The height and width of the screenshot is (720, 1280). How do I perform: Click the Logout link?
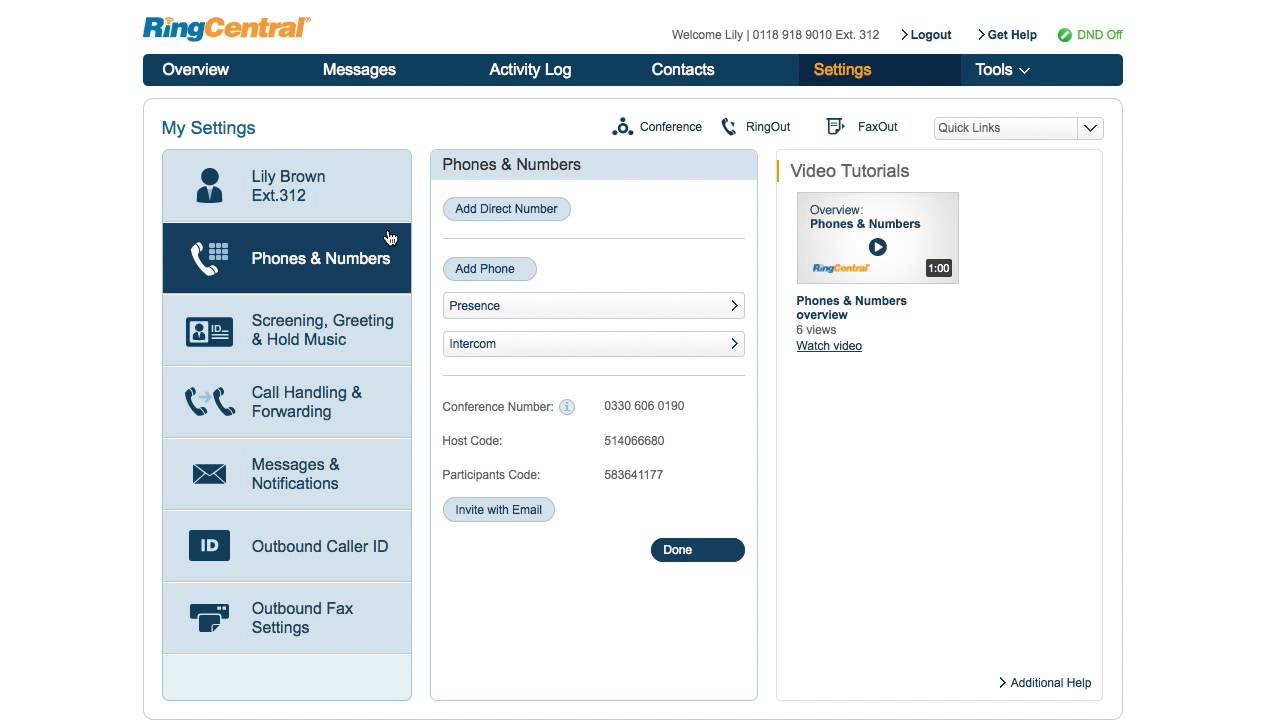926,35
